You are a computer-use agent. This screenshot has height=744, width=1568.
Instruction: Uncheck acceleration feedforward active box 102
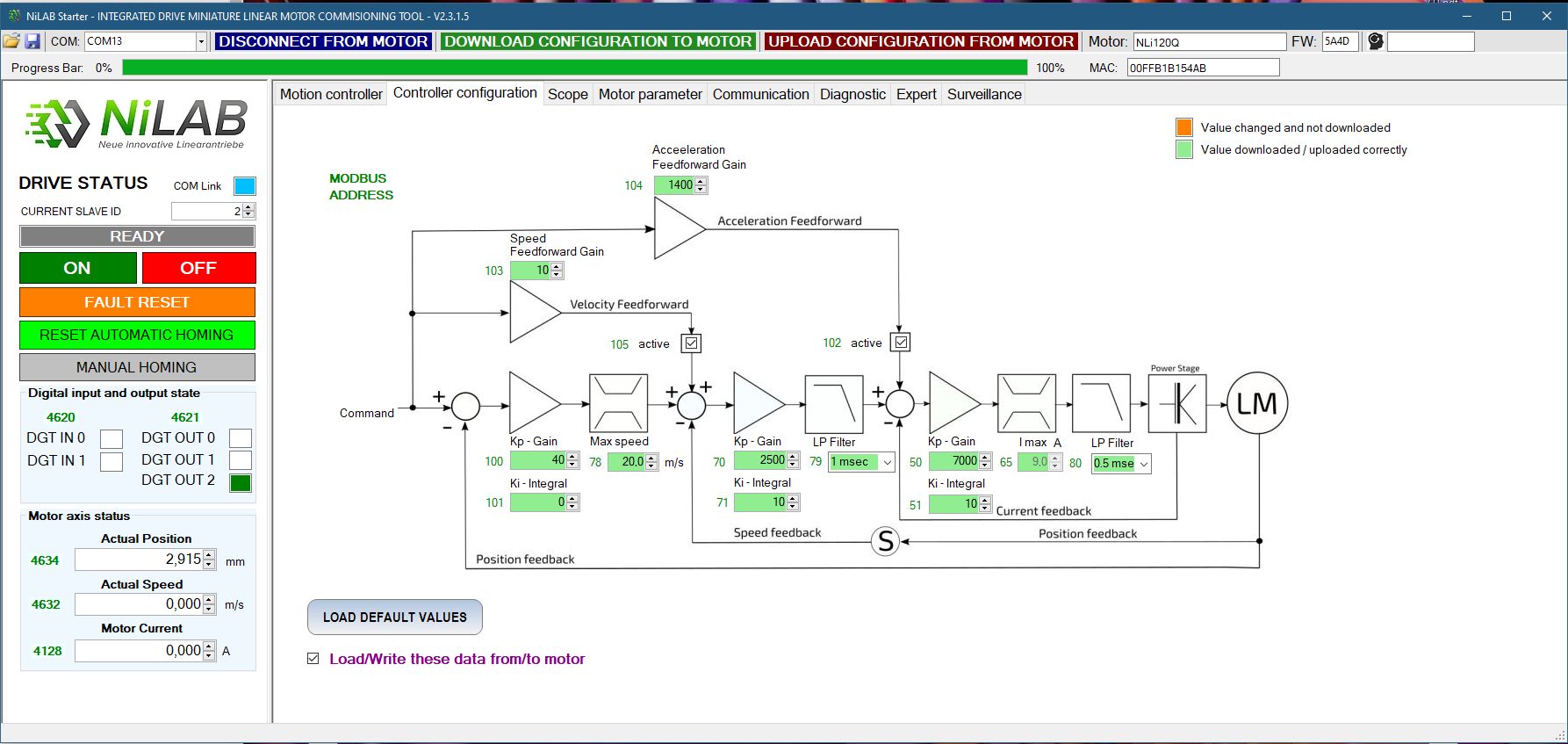pos(901,343)
